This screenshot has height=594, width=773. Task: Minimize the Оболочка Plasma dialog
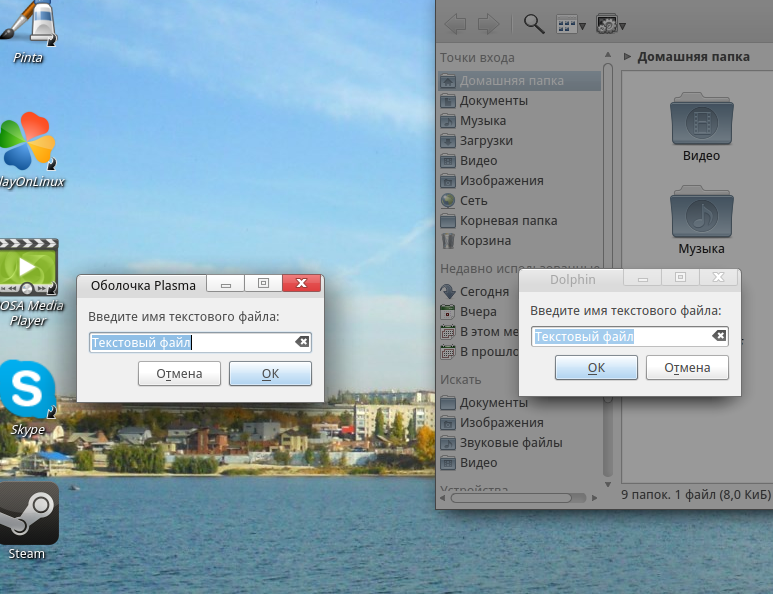226,283
